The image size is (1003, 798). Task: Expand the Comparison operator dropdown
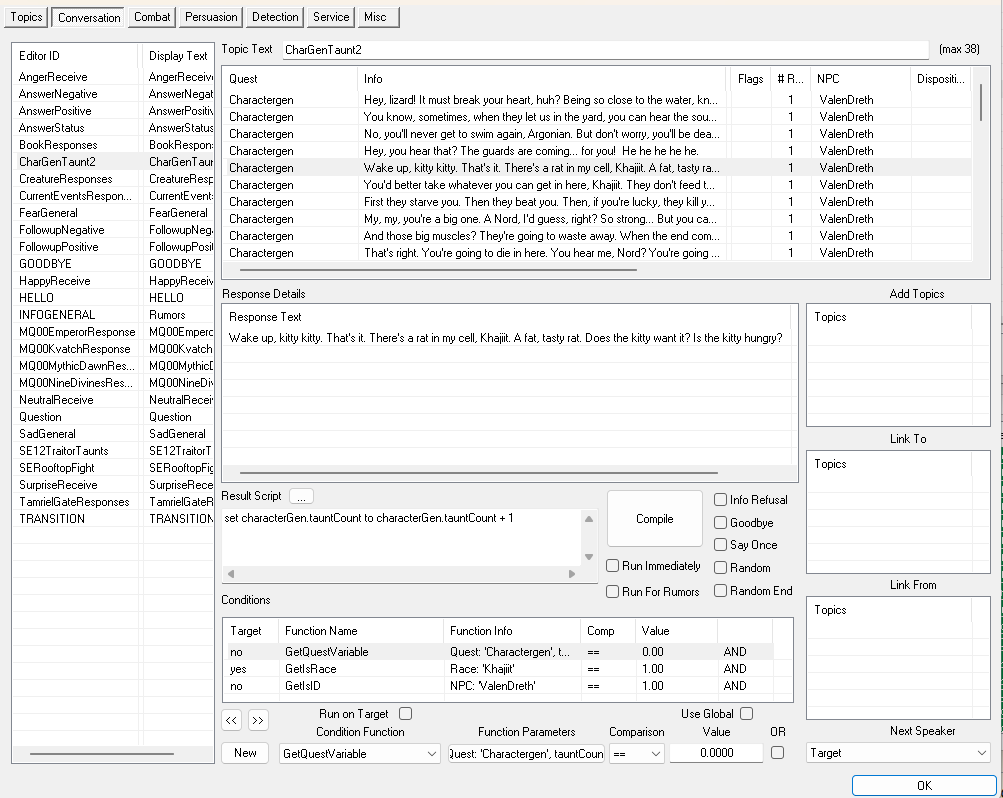click(x=636, y=754)
